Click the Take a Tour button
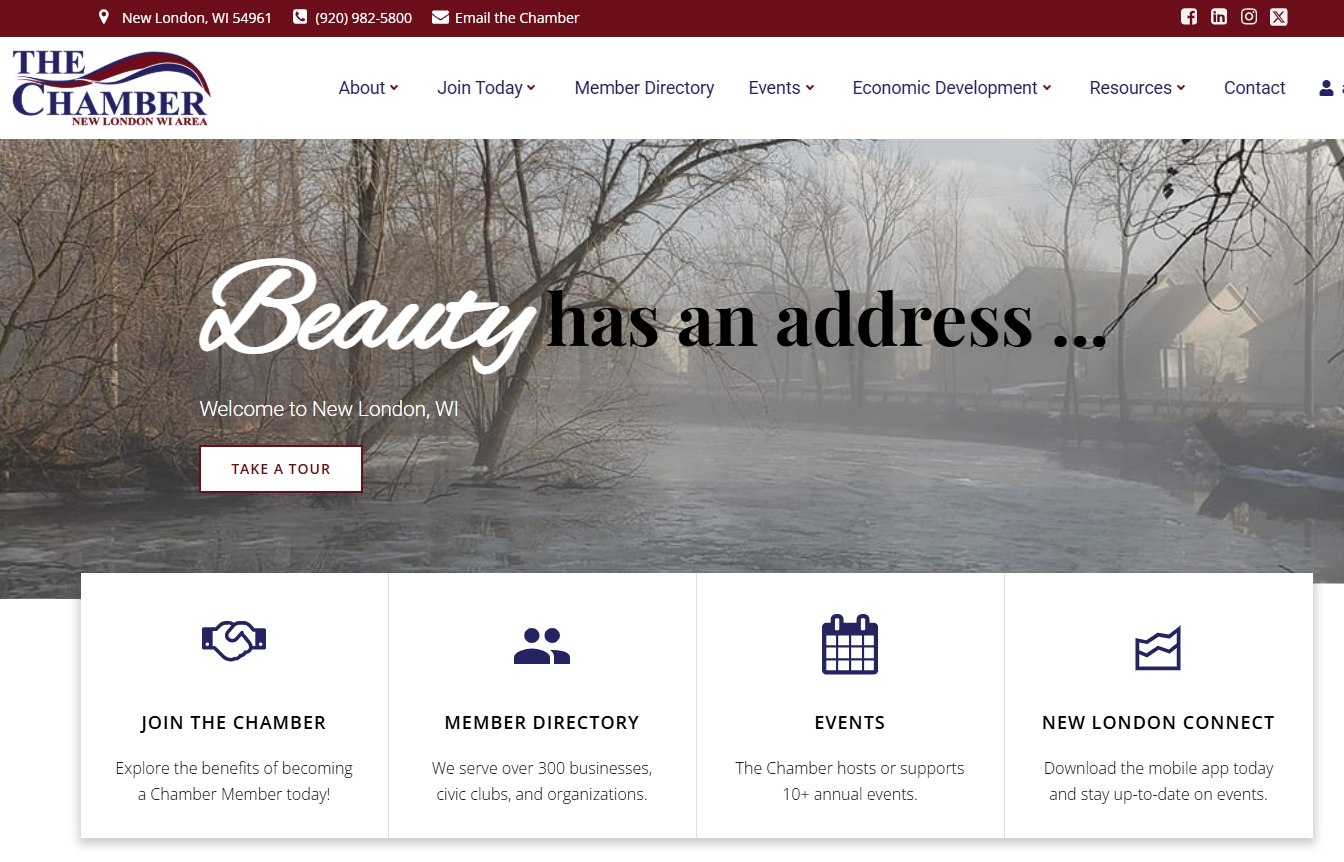The image size is (1344, 862). click(281, 469)
